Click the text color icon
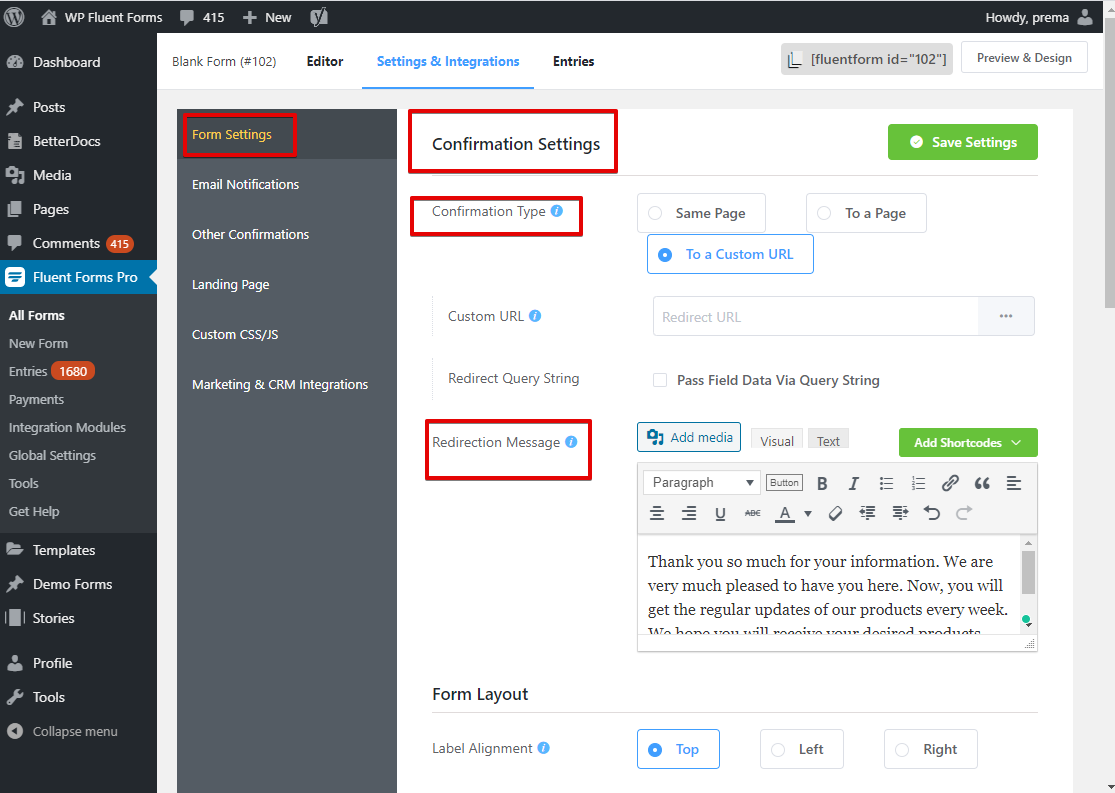The width and height of the screenshot is (1115, 793). pyautogui.click(x=784, y=513)
